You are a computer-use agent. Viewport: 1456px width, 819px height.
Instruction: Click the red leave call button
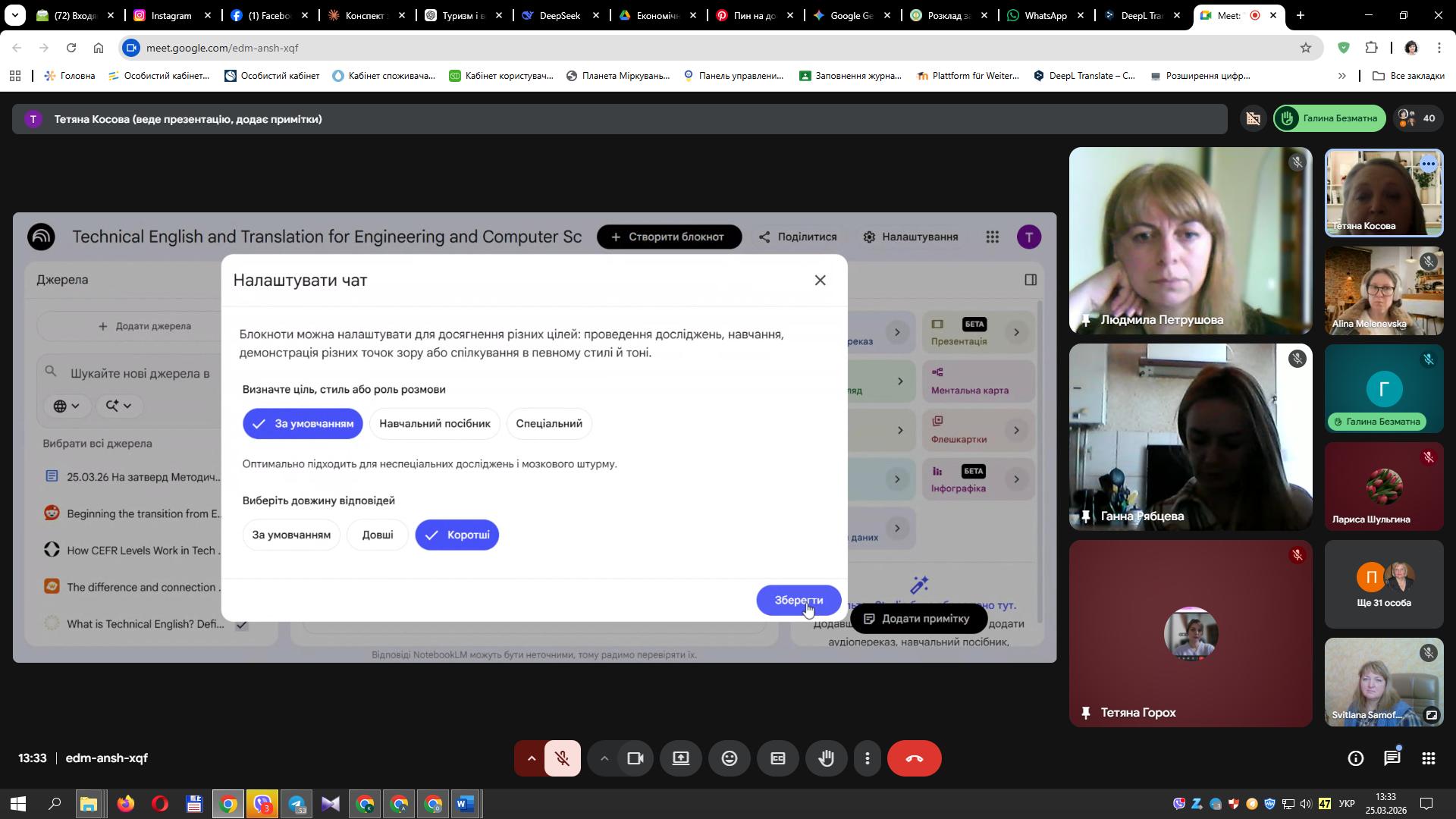(914, 758)
